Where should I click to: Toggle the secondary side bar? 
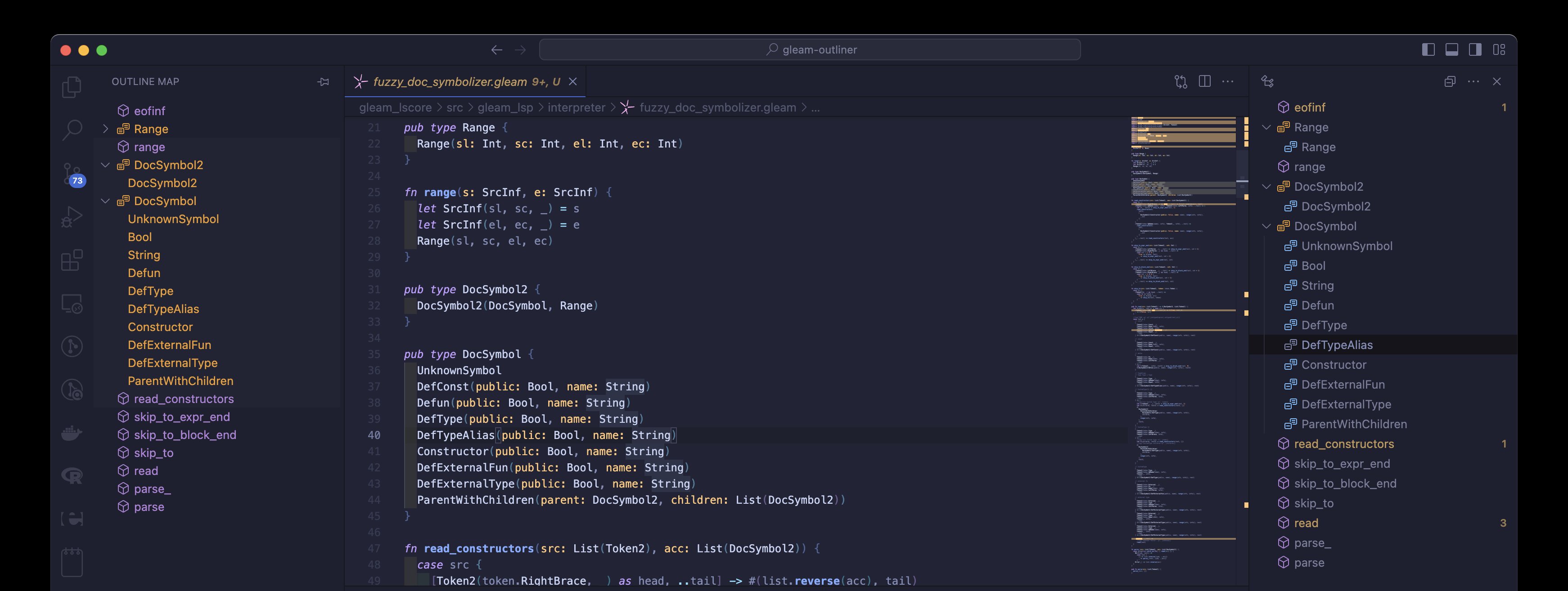click(1475, 50)
